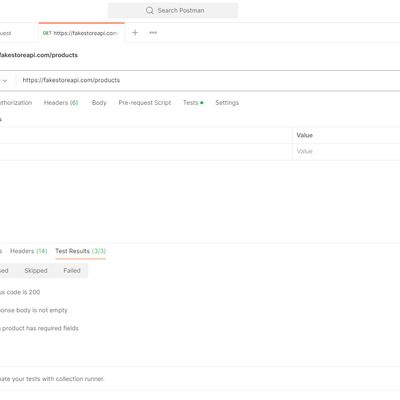Click the Value placeholder cell in params table
The image size is (400, 400).
(346, 152)
